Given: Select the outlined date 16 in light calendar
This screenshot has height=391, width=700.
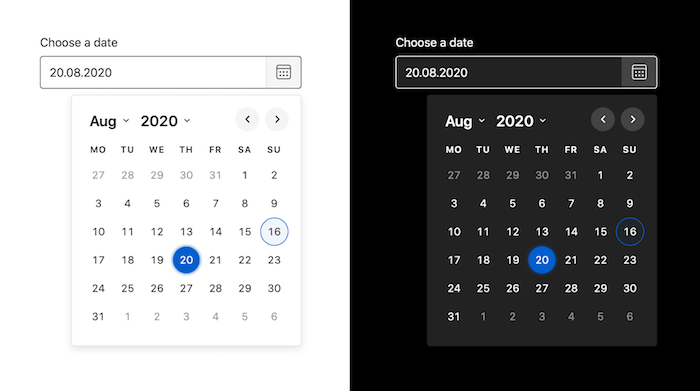Looking at the screenshot, I should point(274,232).
